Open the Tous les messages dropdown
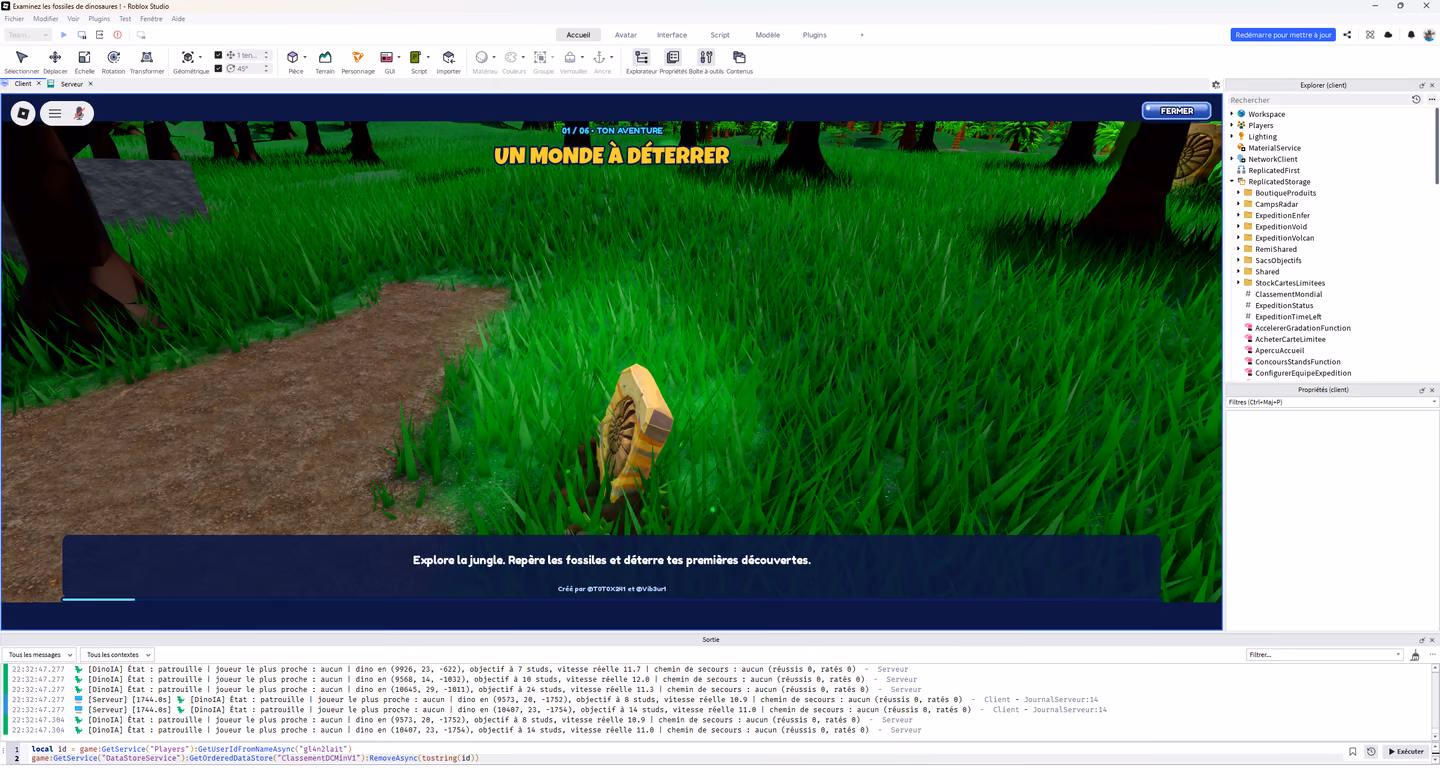The height and width of the screenshot is (780, 1440). (40, 655)
